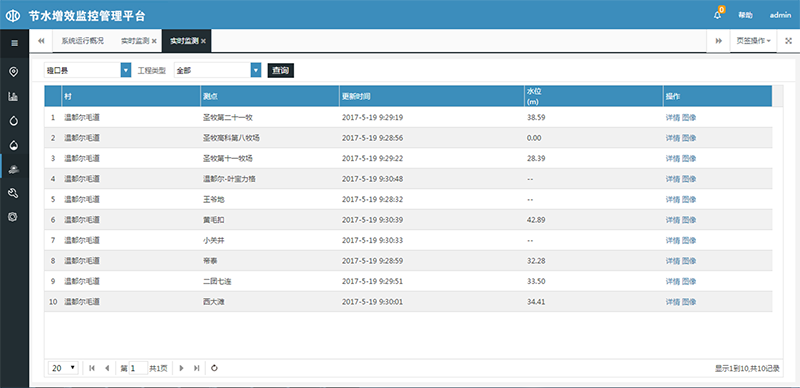Go to previous page icon
Screen dimensions: 800x388
pyautogui.click(x=107, y=368)
